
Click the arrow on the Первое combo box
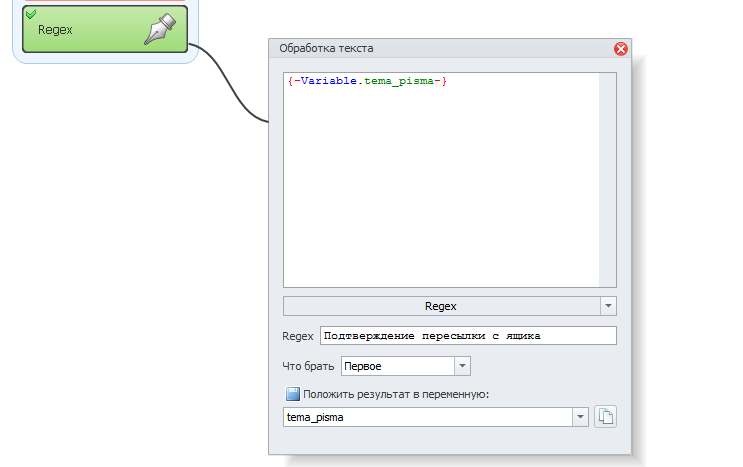tap(461, 366)
